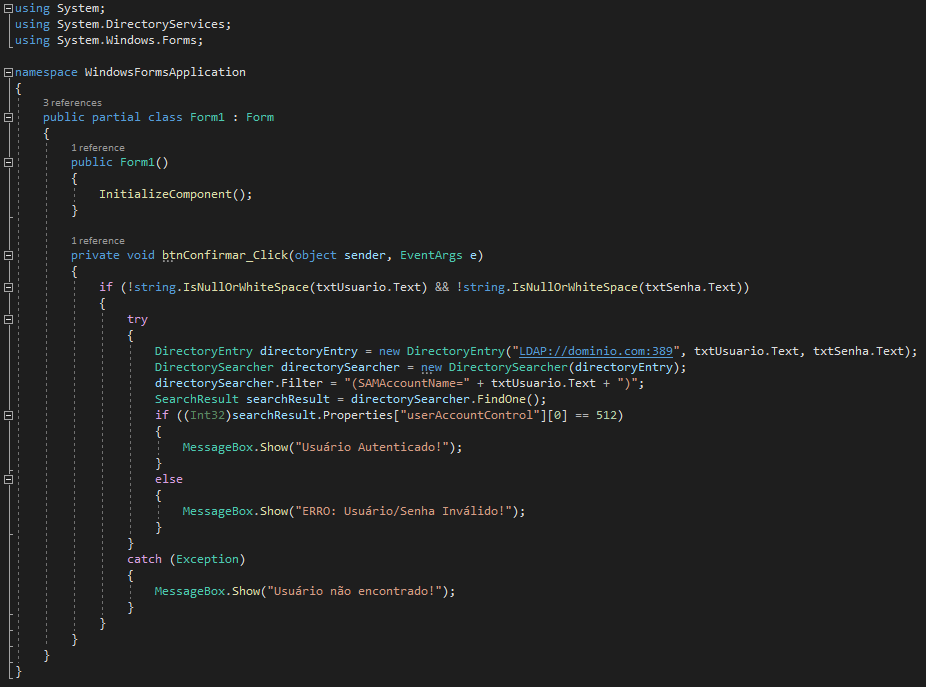Collapse the else block
The image size is (926, 687).
click(x=8, y=480)
